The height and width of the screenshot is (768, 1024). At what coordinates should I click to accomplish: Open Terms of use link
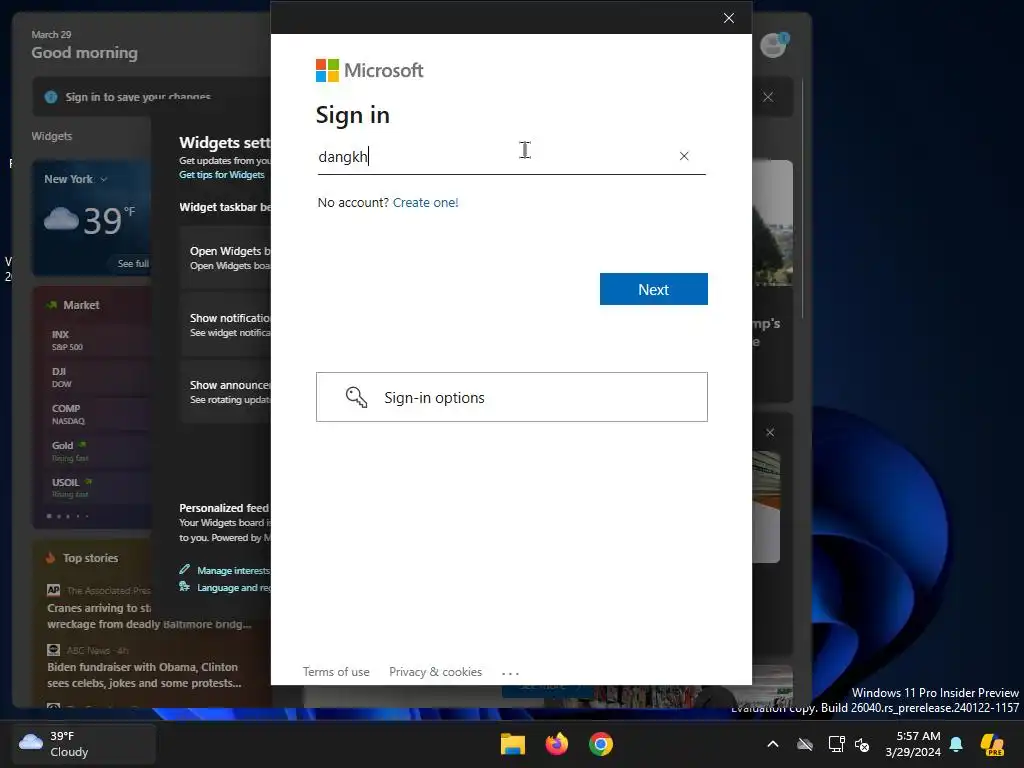pos(336,671)
